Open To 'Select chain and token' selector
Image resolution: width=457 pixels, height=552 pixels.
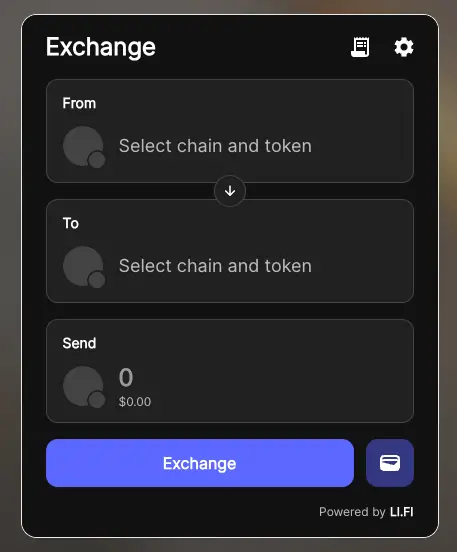point(230,251)
